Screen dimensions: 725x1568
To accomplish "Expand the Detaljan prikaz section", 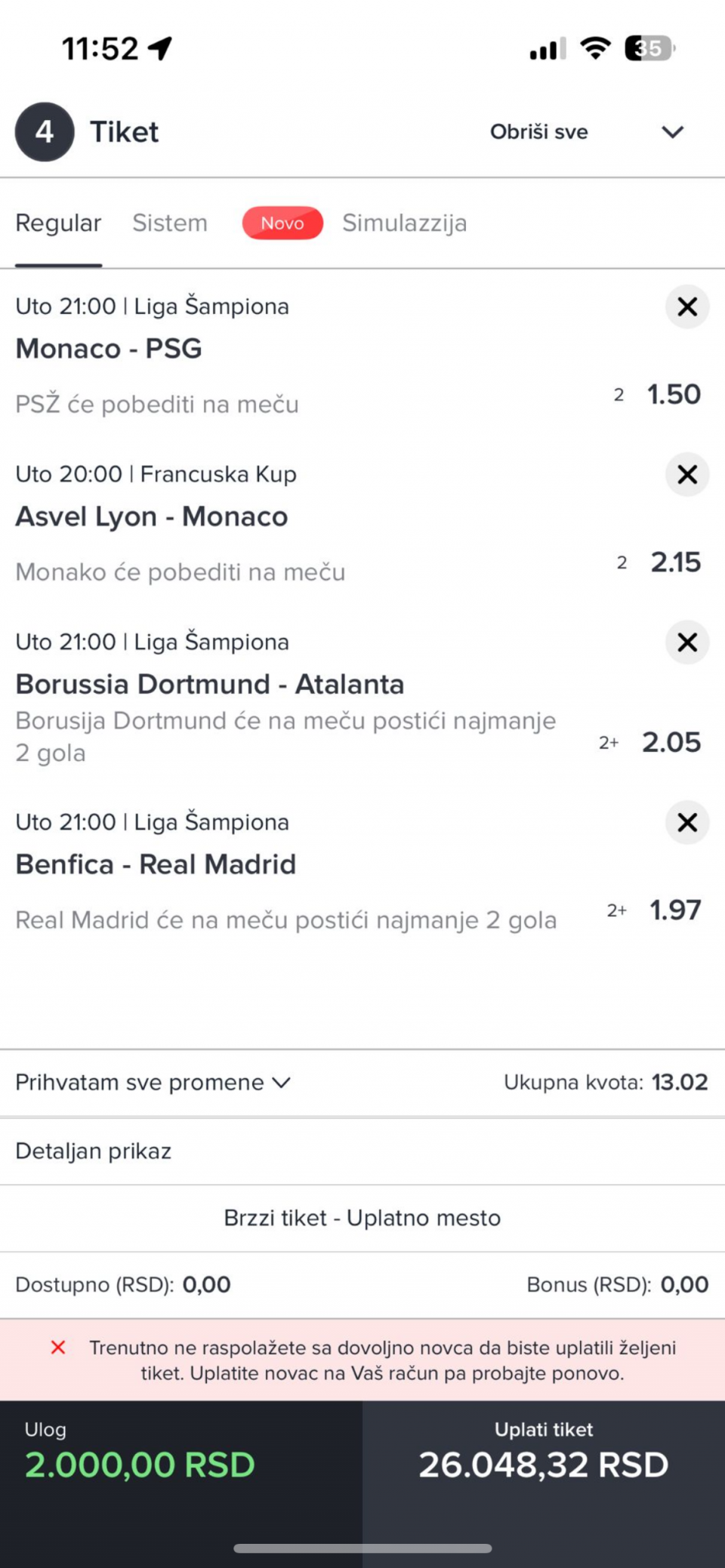I will pos(94,1151).
